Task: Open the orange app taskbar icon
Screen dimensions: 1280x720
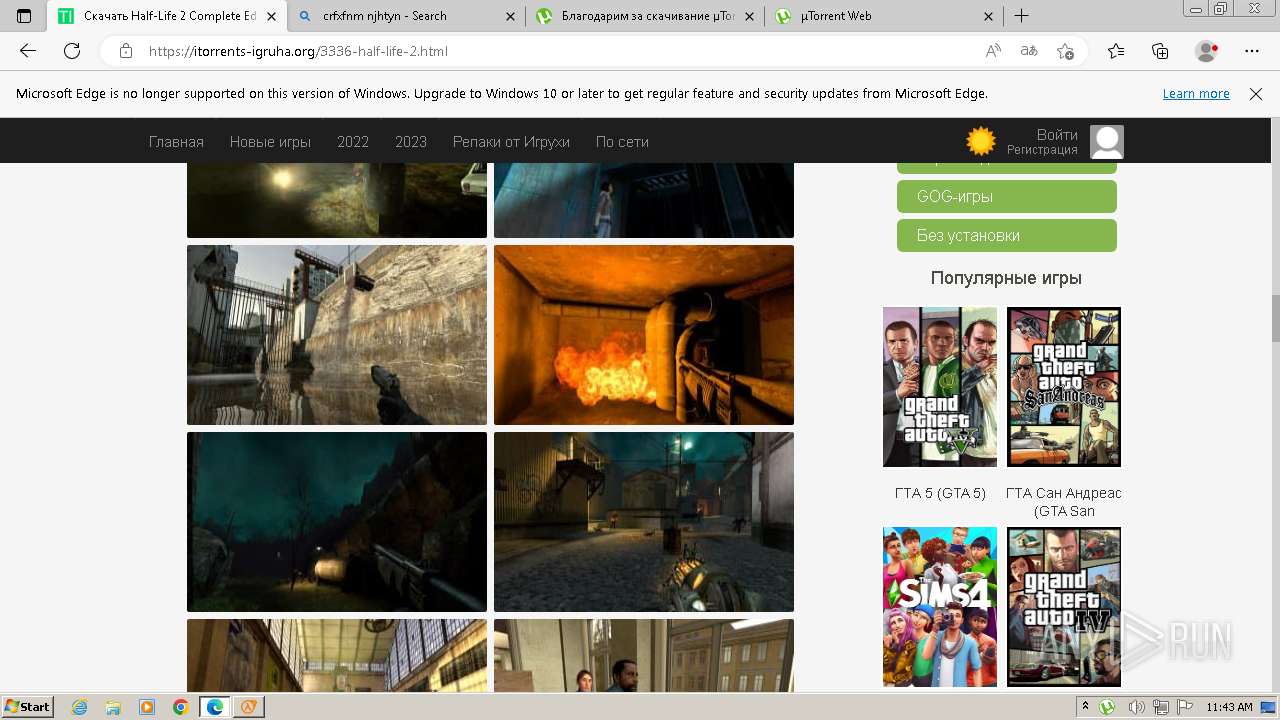Action: [248, 707]
